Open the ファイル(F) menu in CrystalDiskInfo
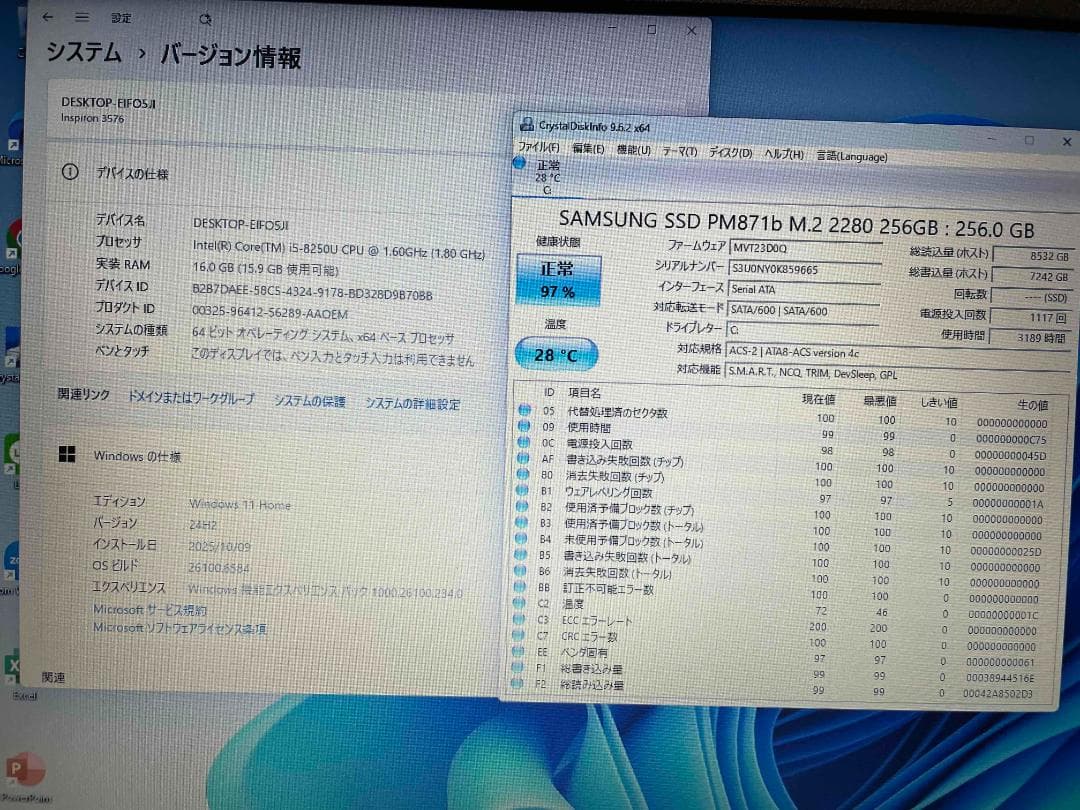The image size is (1080, 810). click(x=538, y=147)
